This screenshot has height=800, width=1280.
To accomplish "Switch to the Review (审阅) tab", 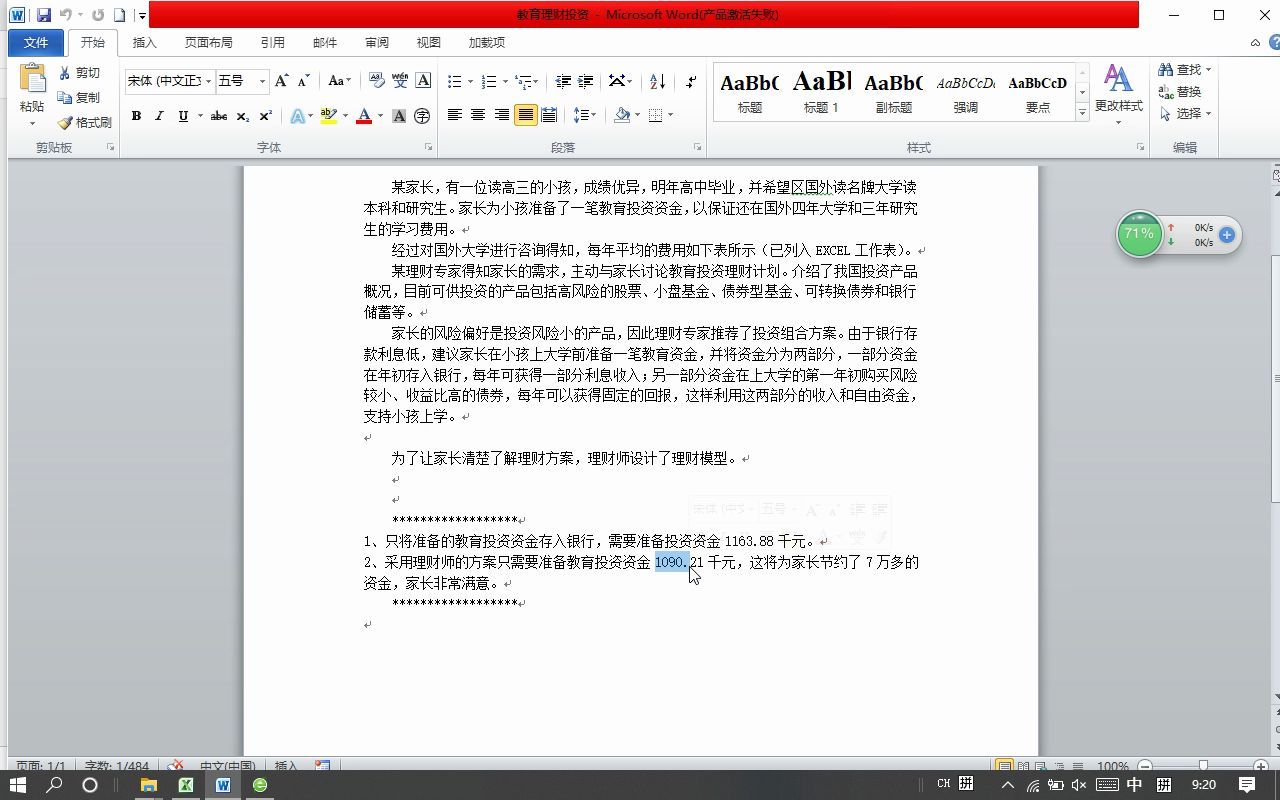I will 377,42.
